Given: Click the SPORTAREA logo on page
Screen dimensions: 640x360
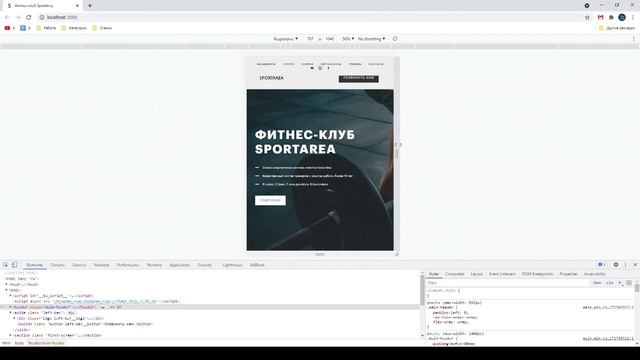Looking at the screenshot, I should click(x=271, y=78).
